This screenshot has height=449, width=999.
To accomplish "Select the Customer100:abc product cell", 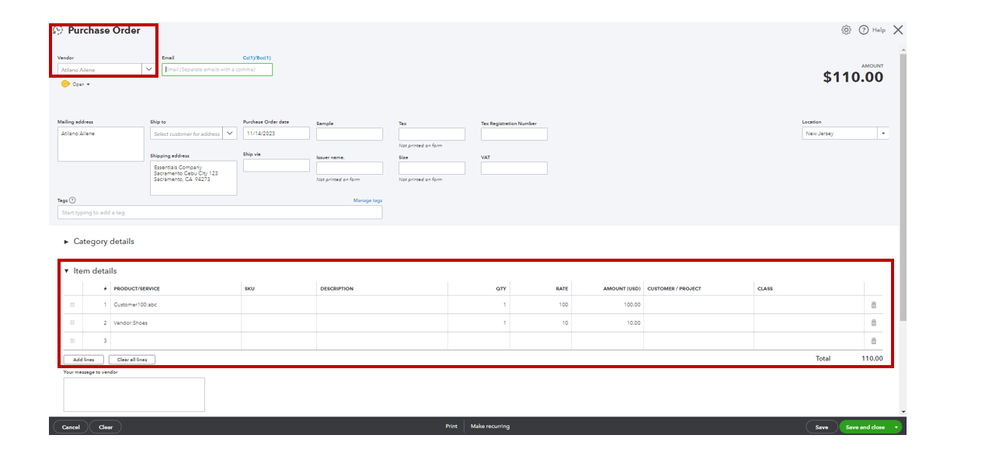I will coord(176,305).
